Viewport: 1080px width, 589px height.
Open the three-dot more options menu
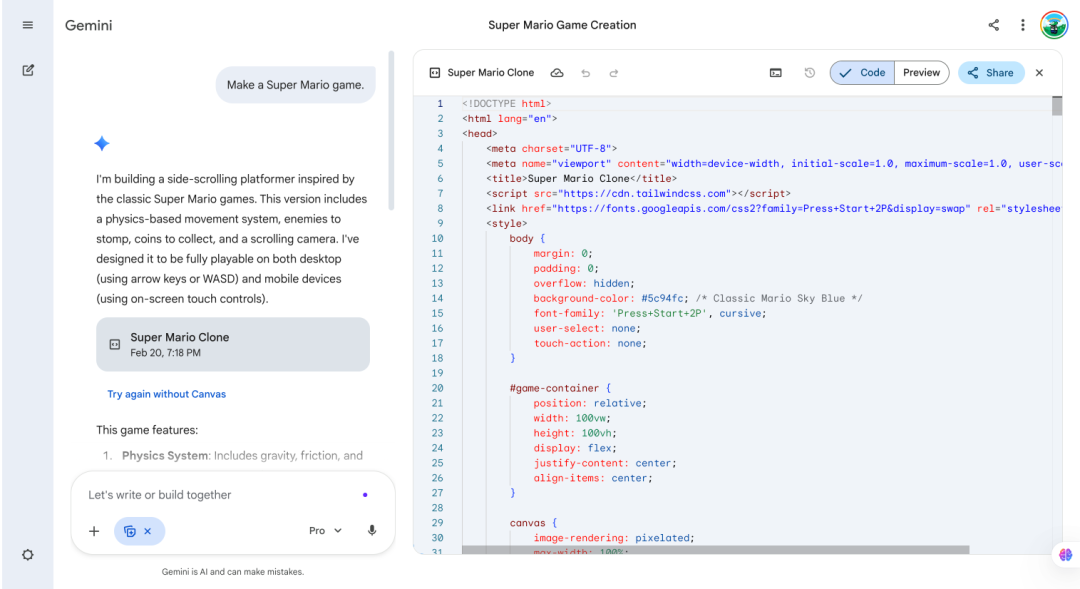1023,25
